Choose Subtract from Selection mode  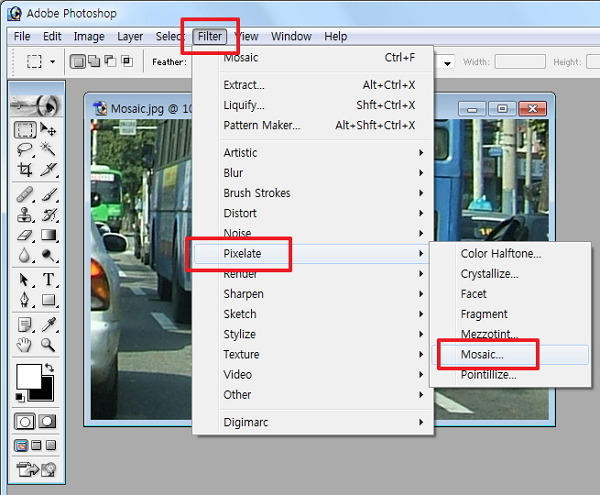110,61
